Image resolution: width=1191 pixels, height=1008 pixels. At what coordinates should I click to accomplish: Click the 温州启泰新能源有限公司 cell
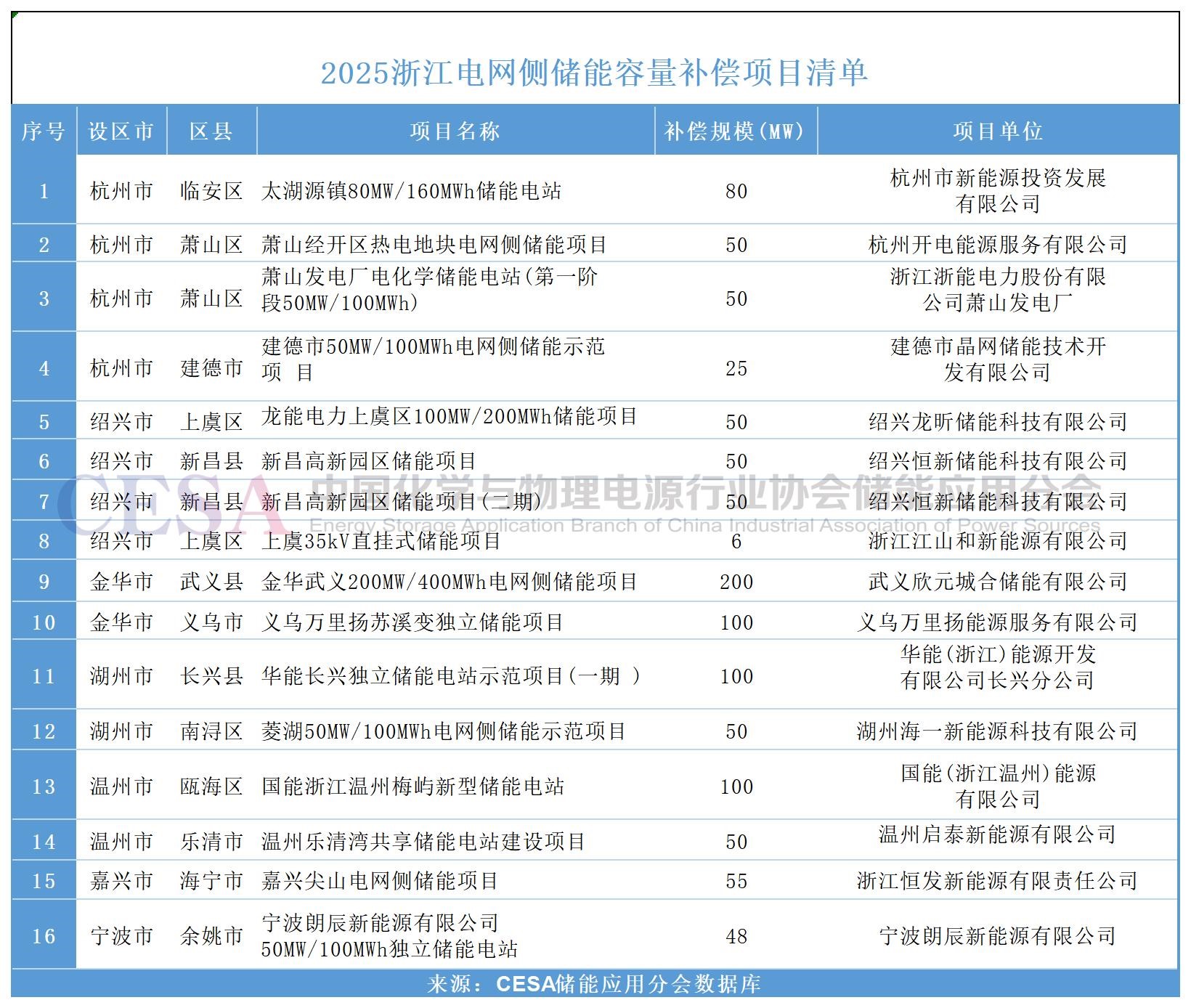click(x=998, y=835)
